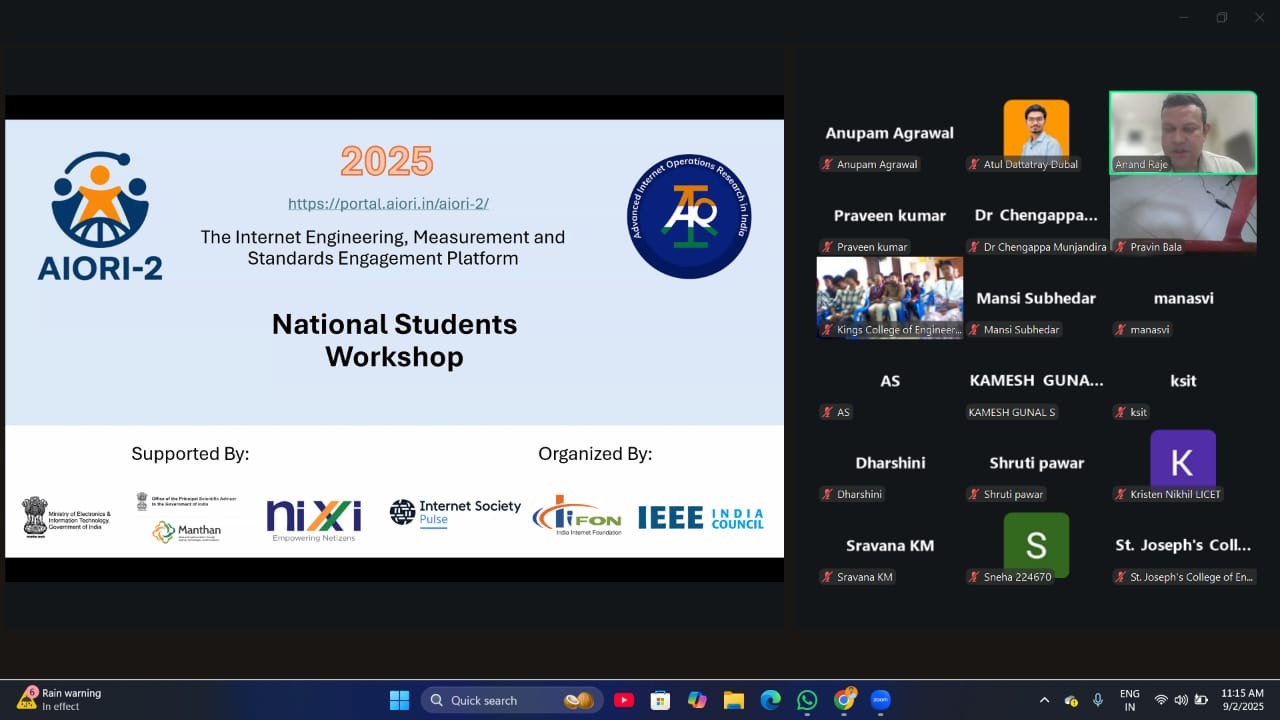This screenshot has width=1280, height=720.
Task: Open Zoom from the taskbar
Action: tap(880, 700)
